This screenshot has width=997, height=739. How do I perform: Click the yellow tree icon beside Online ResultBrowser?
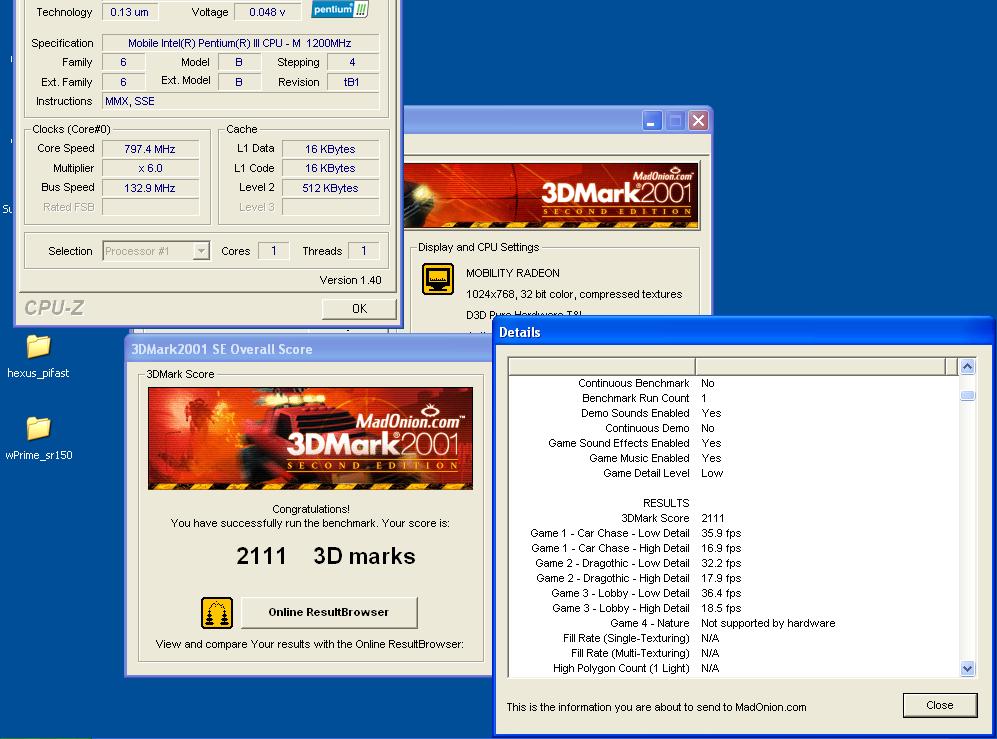(x=217, y=612)
